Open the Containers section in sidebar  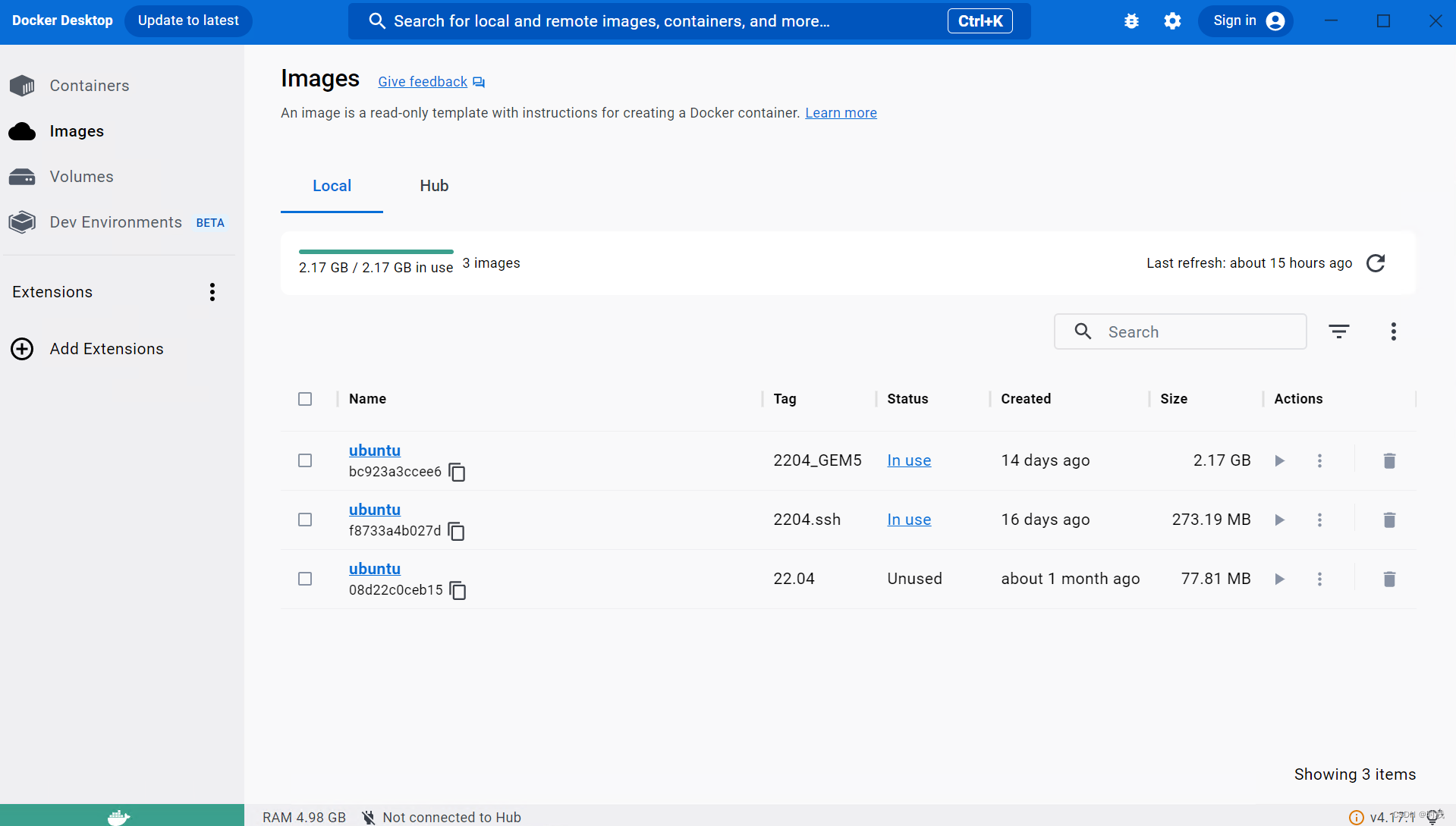70,86
